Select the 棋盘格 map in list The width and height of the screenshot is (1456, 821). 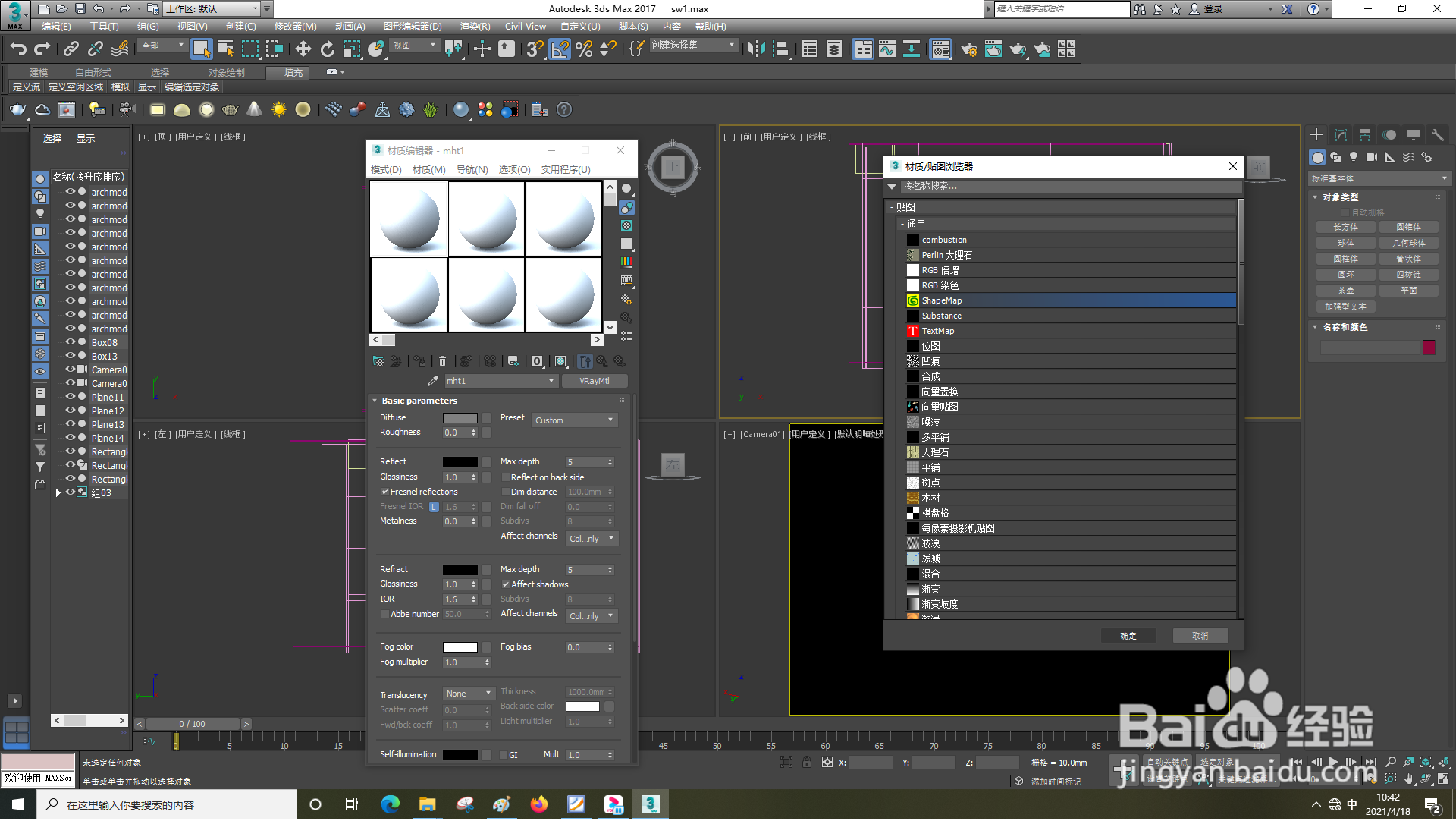tap(935, 513)
